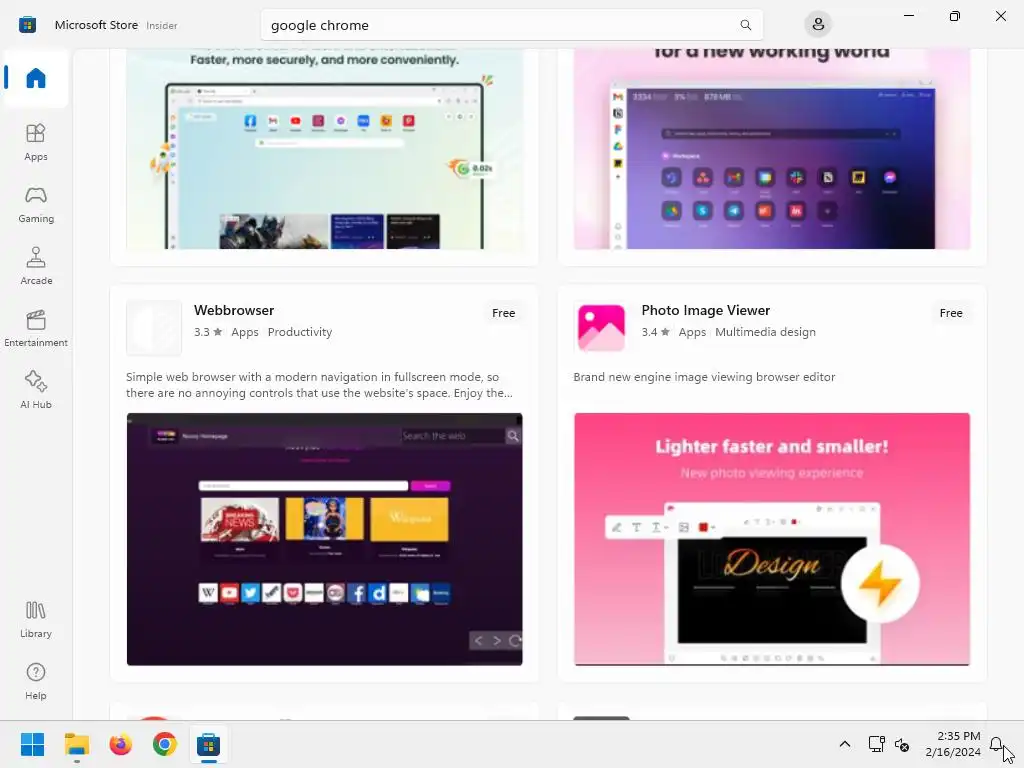Click the 3.3 star rating of Webbrowser
This screenshot has height=768, width=1024.
[x=208, y=332]
